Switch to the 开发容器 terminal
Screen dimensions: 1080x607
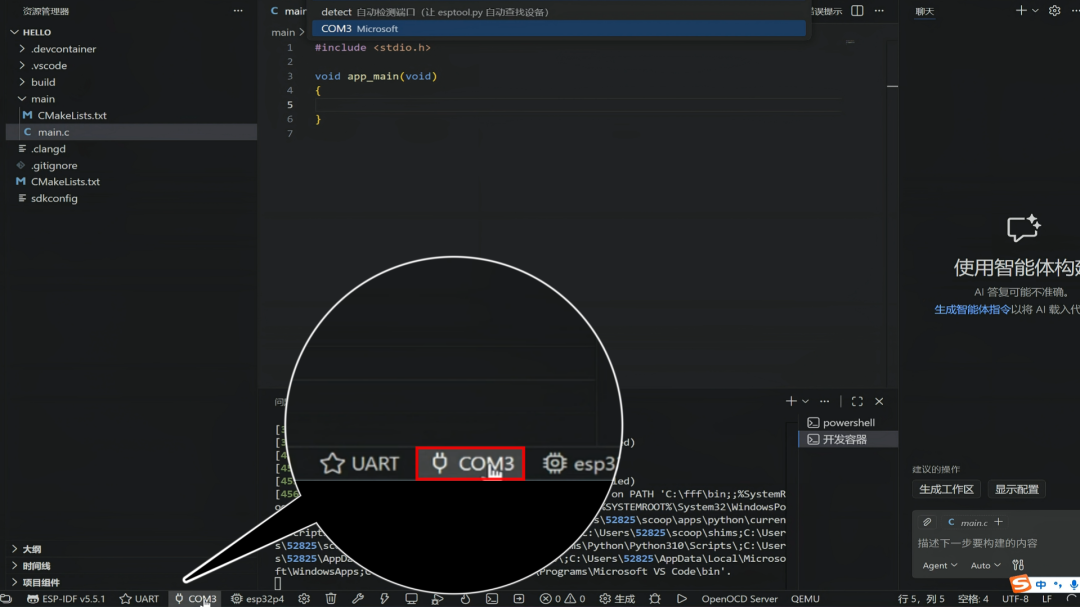(x=848, y=439)
